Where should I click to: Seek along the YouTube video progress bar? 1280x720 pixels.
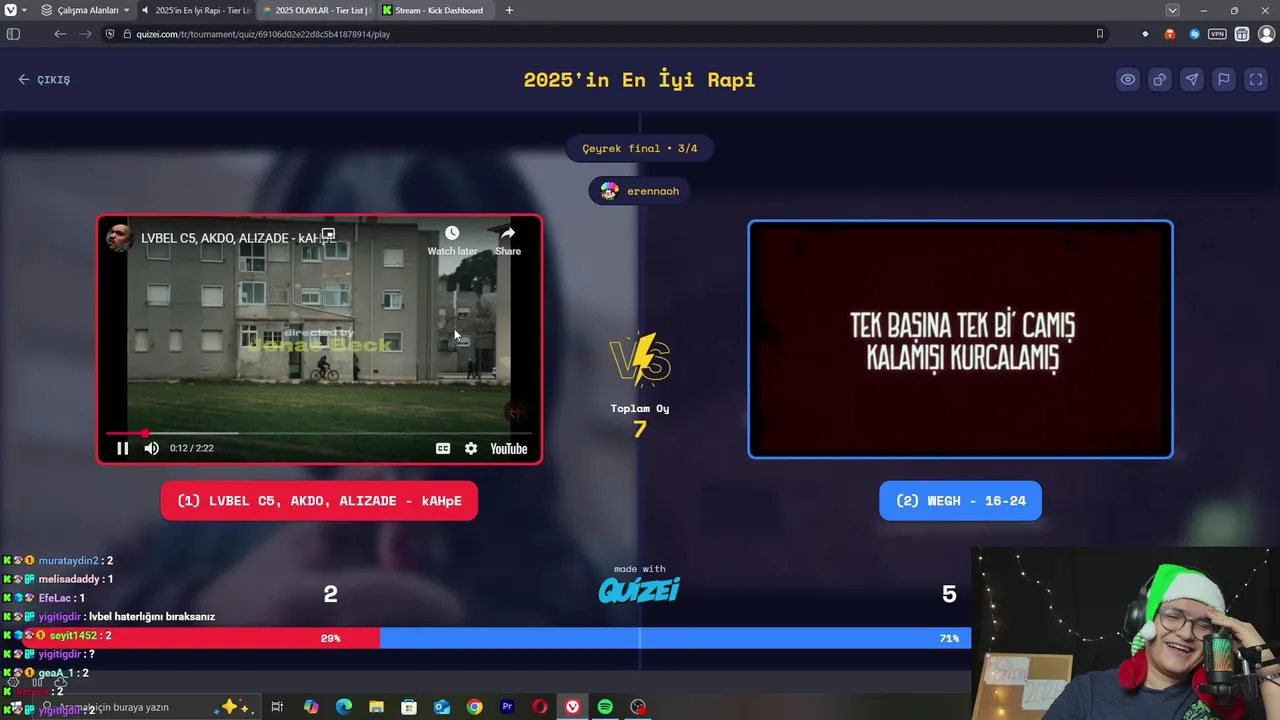pos(318,433)
